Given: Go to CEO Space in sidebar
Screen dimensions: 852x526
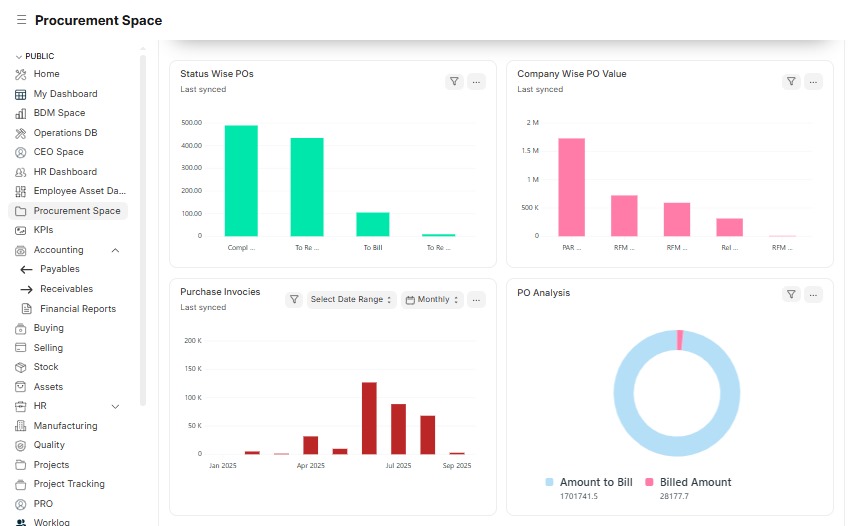Looking at the screenshot, I should click(x=58, y=152).
